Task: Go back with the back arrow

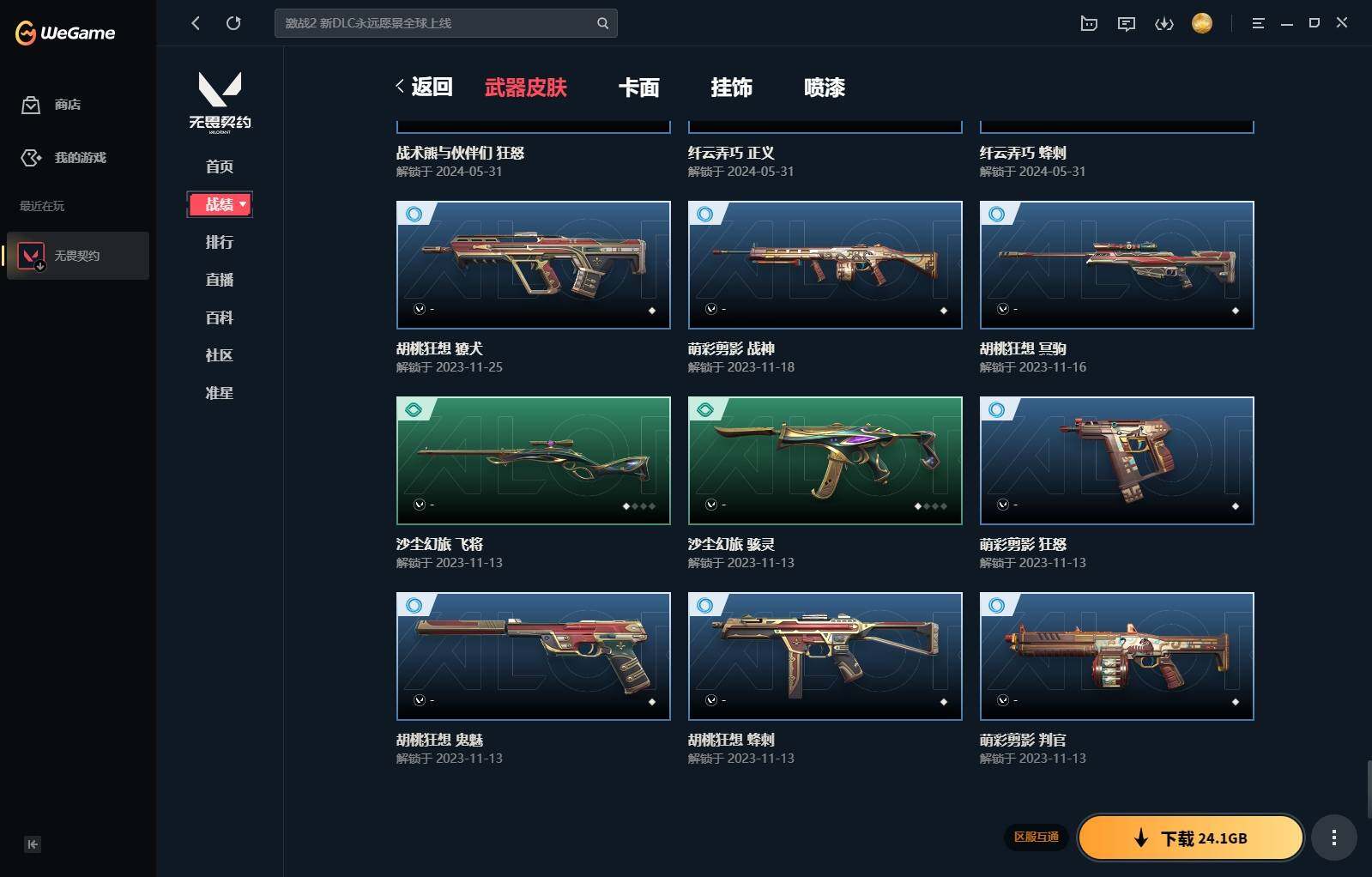Action: click(196, 23)
